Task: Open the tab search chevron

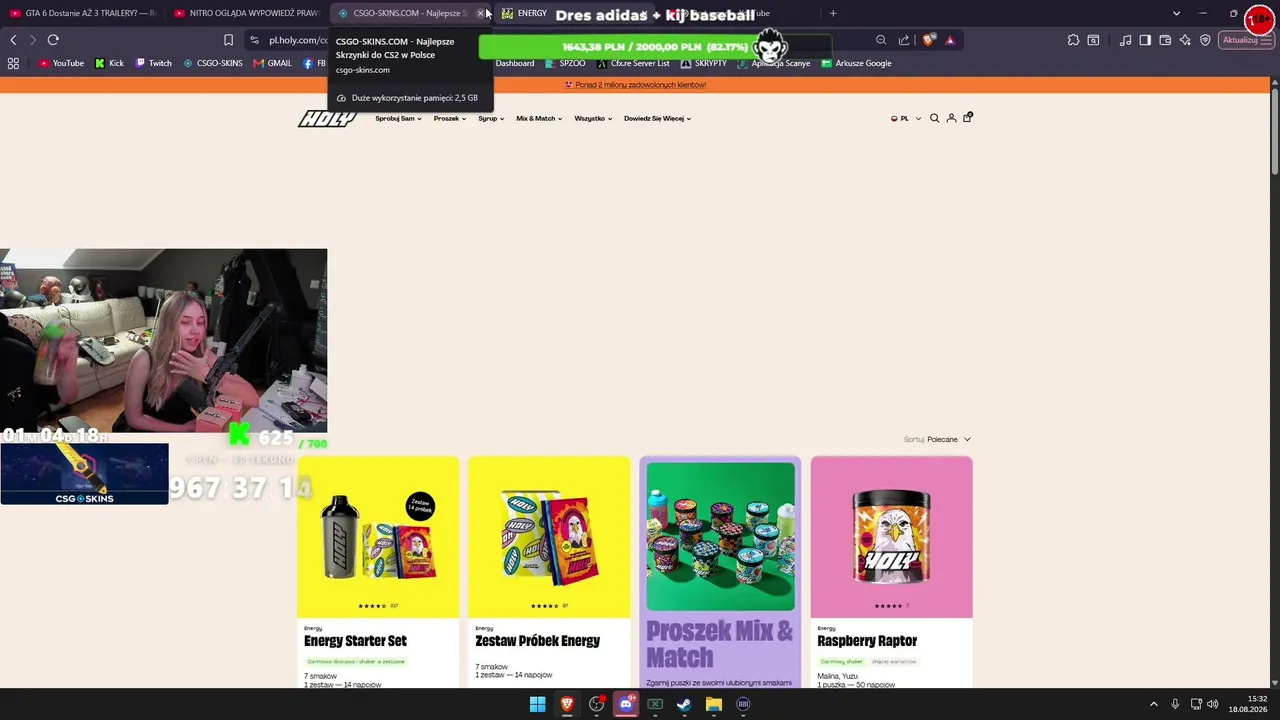Action: 1176,13
